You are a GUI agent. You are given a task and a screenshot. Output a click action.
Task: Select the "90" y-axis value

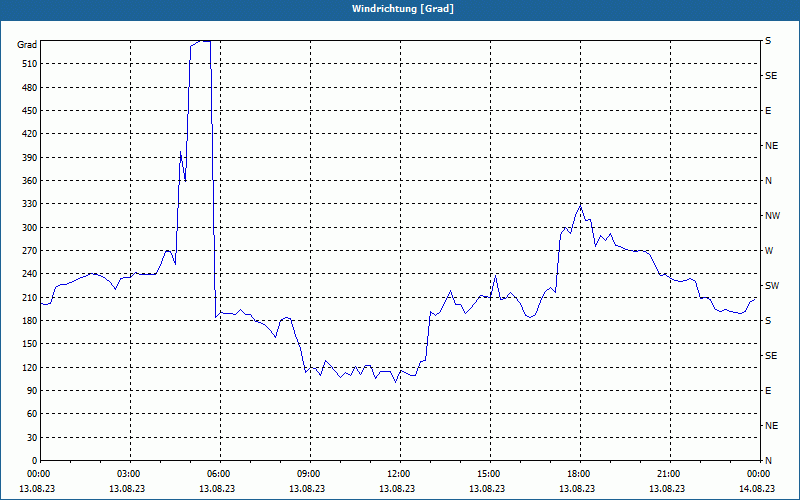pos(32,391)
